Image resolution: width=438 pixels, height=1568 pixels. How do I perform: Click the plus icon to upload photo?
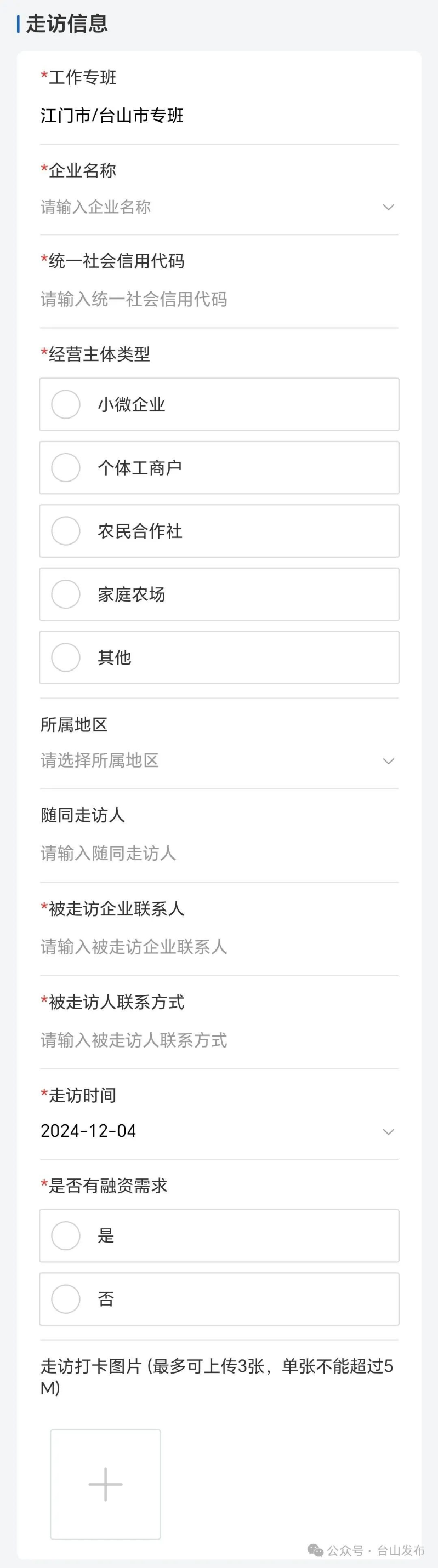(105, 1484)
